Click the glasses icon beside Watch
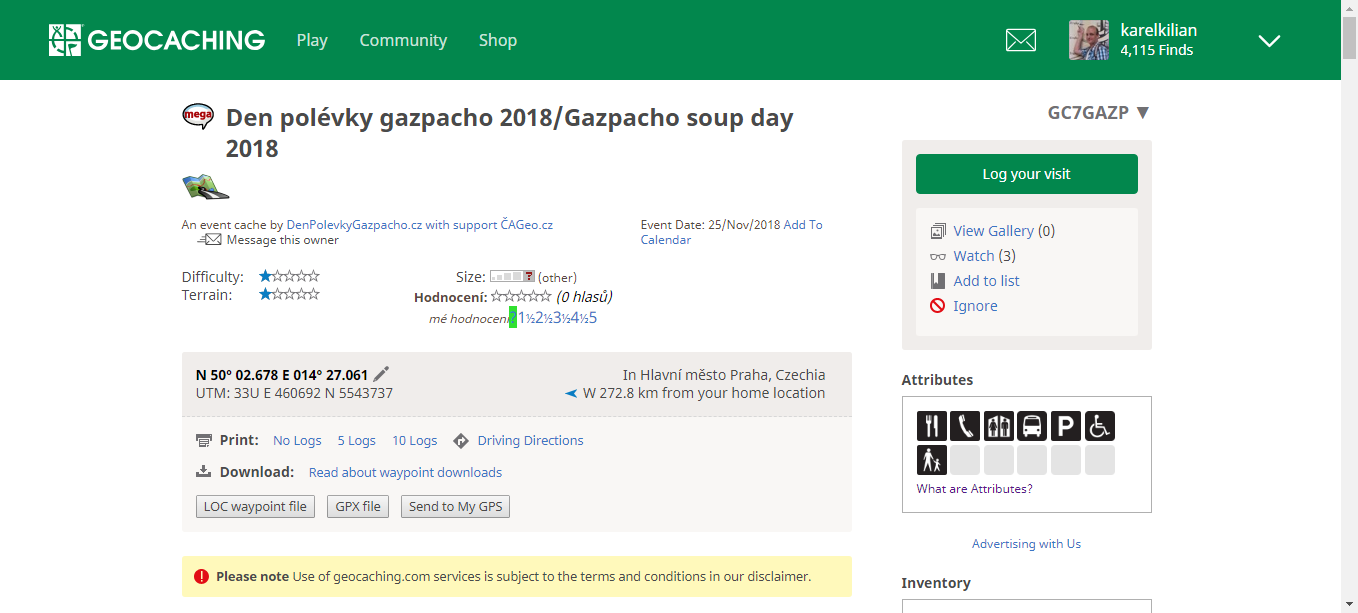This screenshot has width=1358, height=613. click(x=937, y=256)
